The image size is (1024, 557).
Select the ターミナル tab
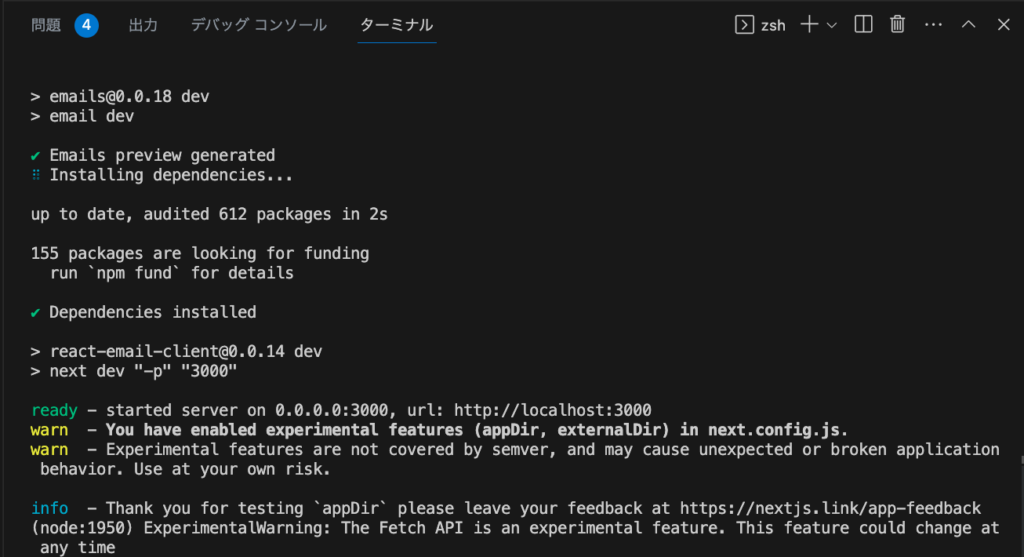[396, 25]
